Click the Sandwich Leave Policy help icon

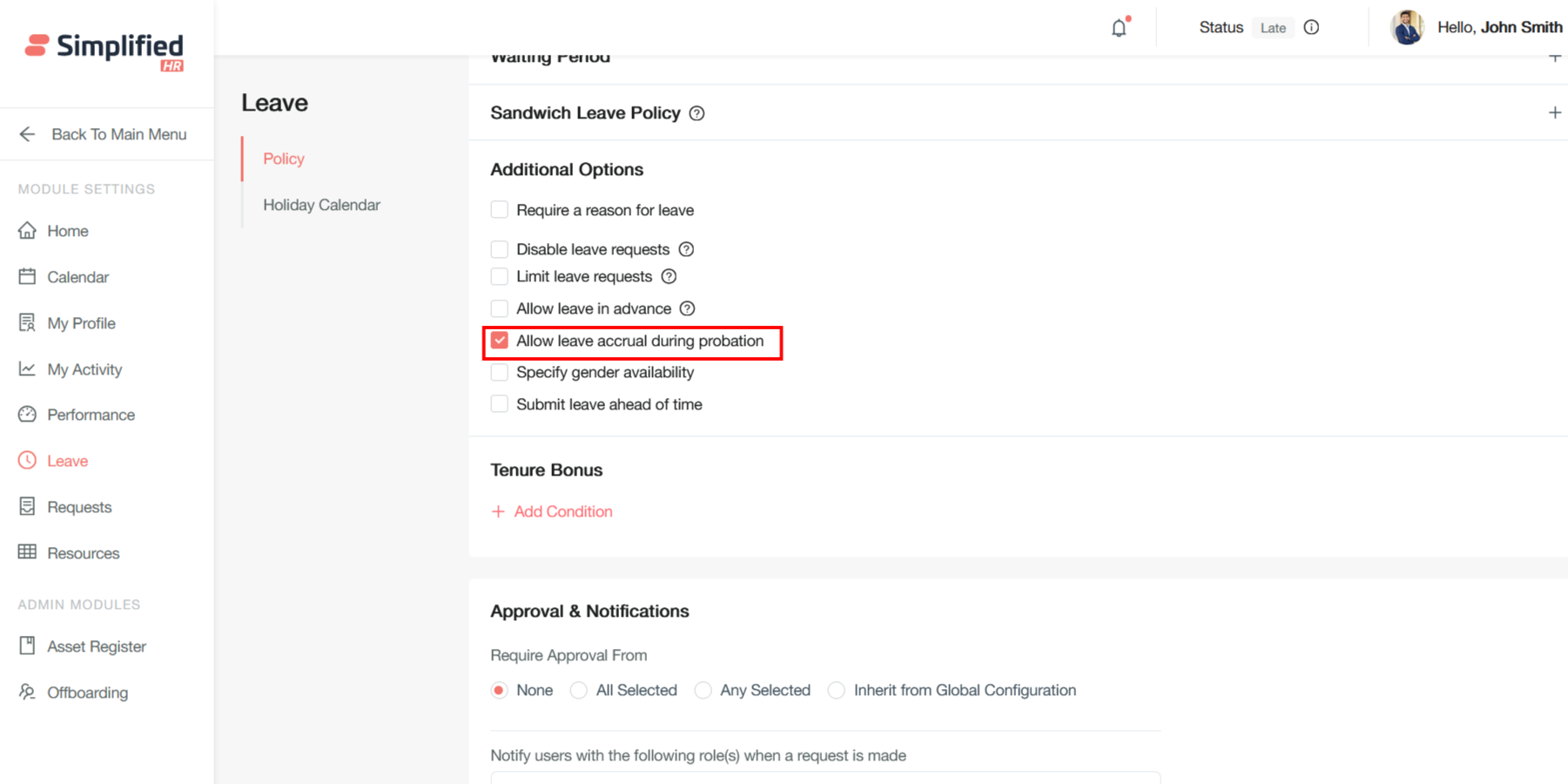pyautogui.click(x=697, y=113)
